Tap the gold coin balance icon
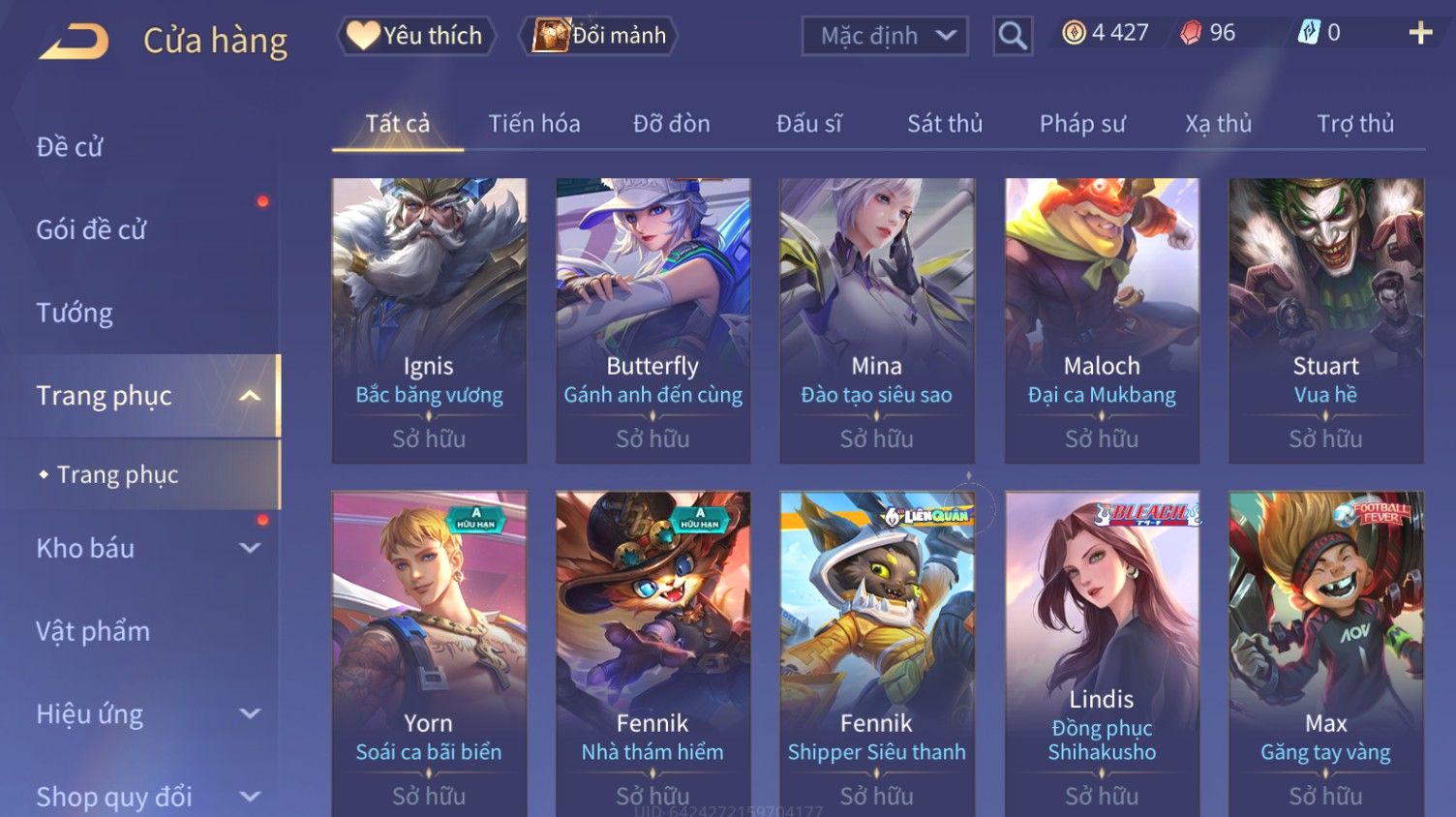 pos(1074,33)
